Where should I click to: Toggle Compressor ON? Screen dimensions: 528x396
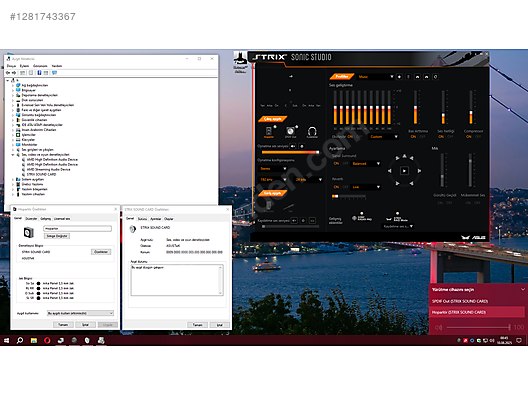point(468,137)
